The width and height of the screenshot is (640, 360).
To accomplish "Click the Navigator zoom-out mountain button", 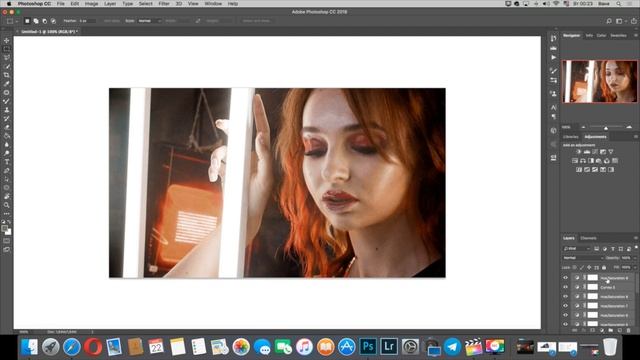I will pos(583,127).
